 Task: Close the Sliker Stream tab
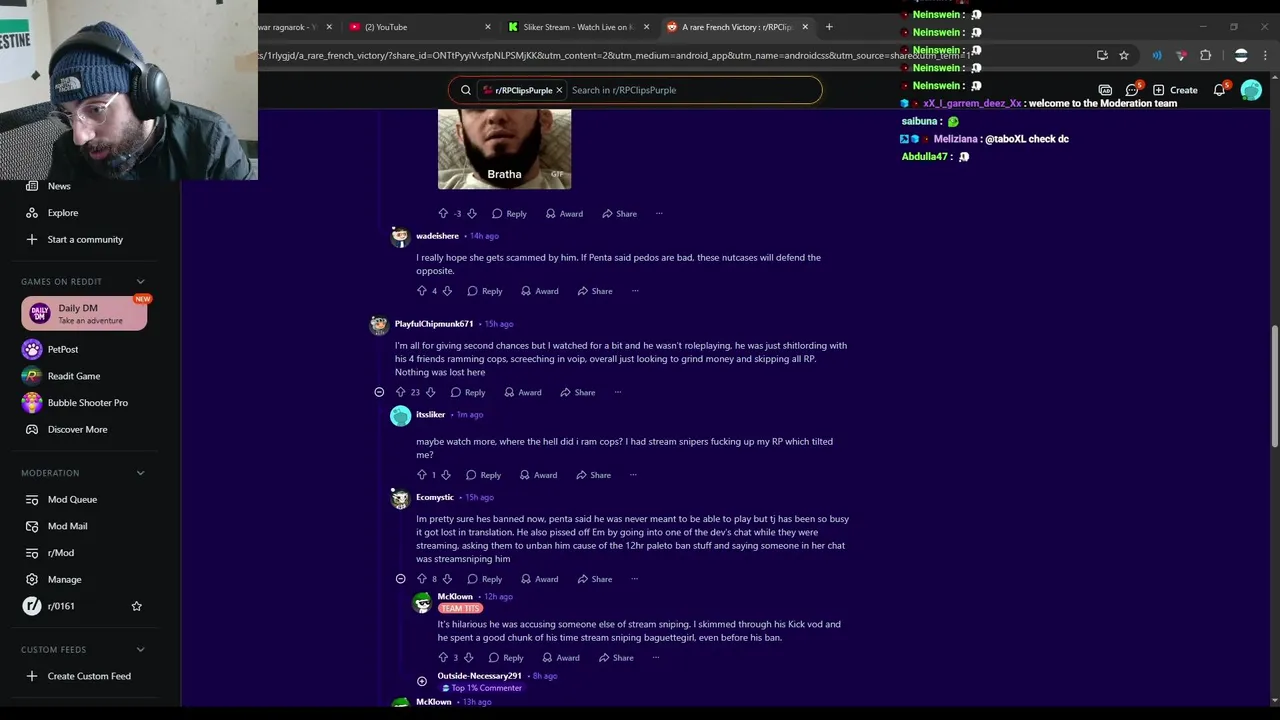(646, 27)
